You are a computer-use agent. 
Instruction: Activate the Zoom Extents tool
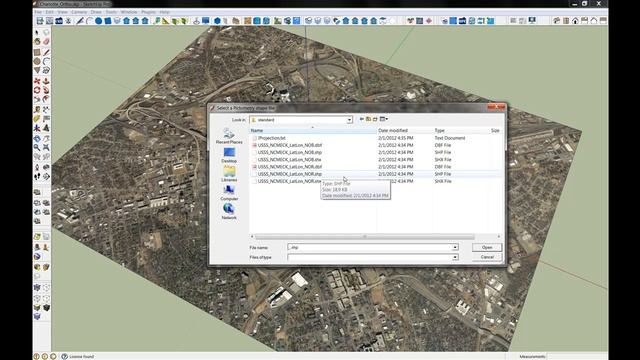[46, 147]
